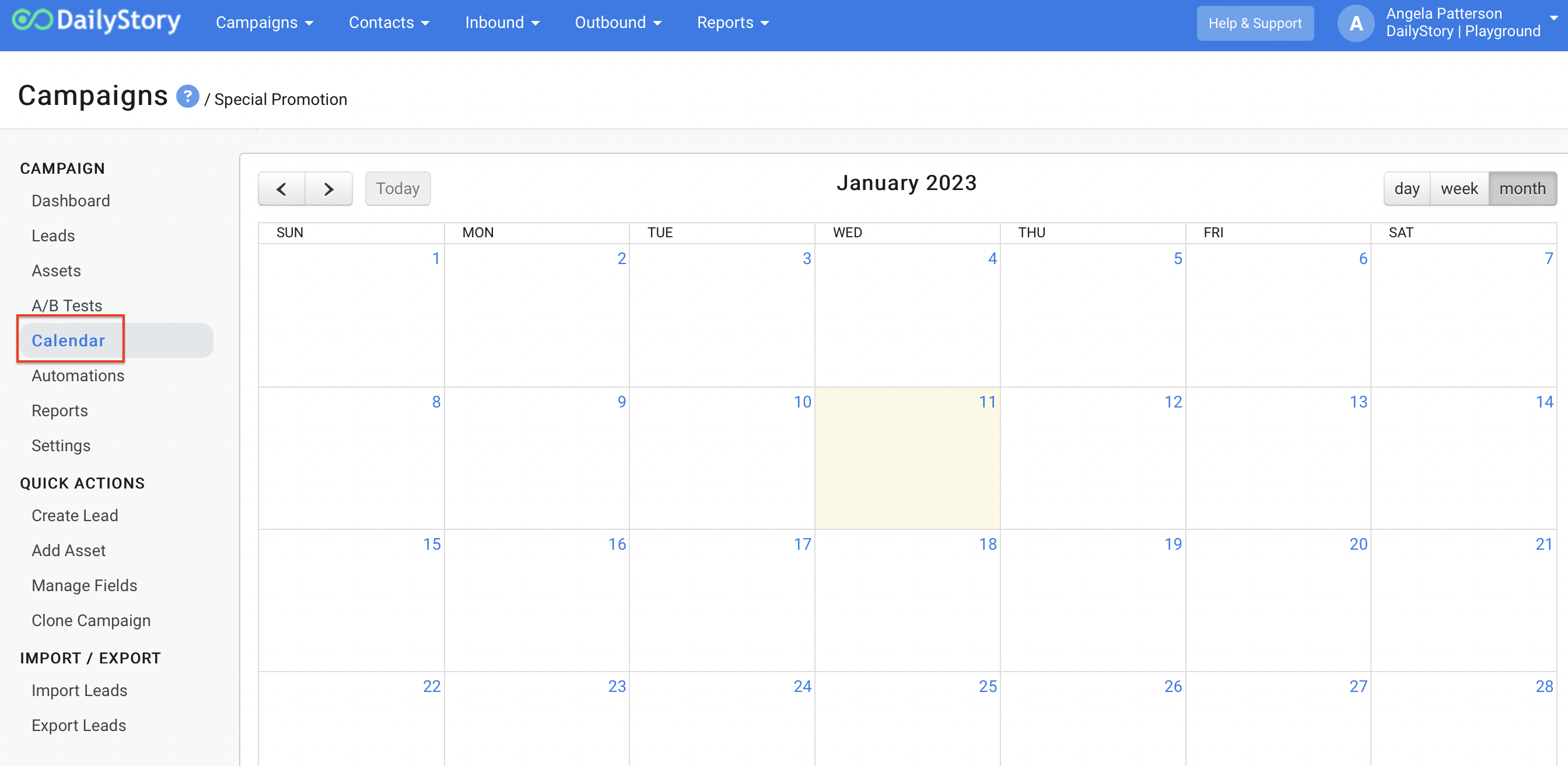Open the Contacts dropdown menu

point(389,23)
